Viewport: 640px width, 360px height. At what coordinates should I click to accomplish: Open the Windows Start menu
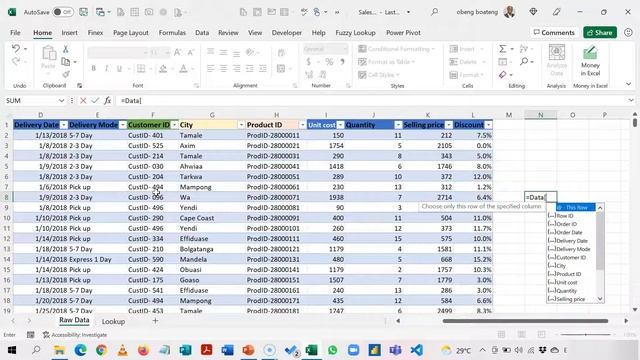pyautogui.click(x=11, y=350)
